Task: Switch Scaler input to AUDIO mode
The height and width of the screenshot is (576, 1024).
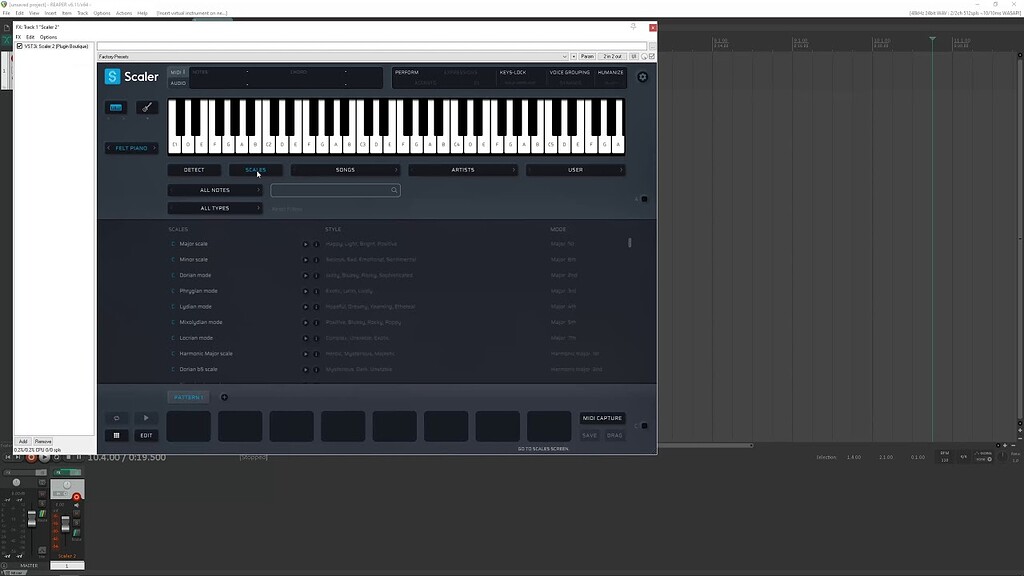Action: (178, 83)
